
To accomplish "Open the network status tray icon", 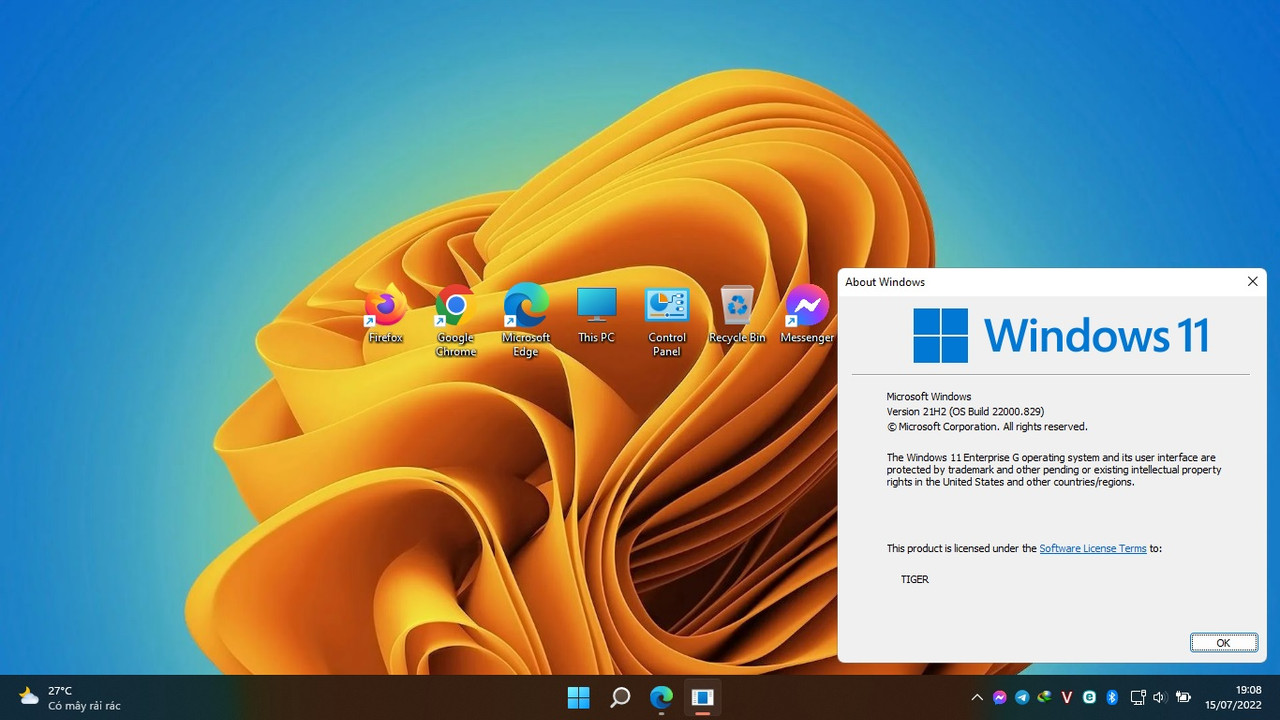I will [1138, 697].
